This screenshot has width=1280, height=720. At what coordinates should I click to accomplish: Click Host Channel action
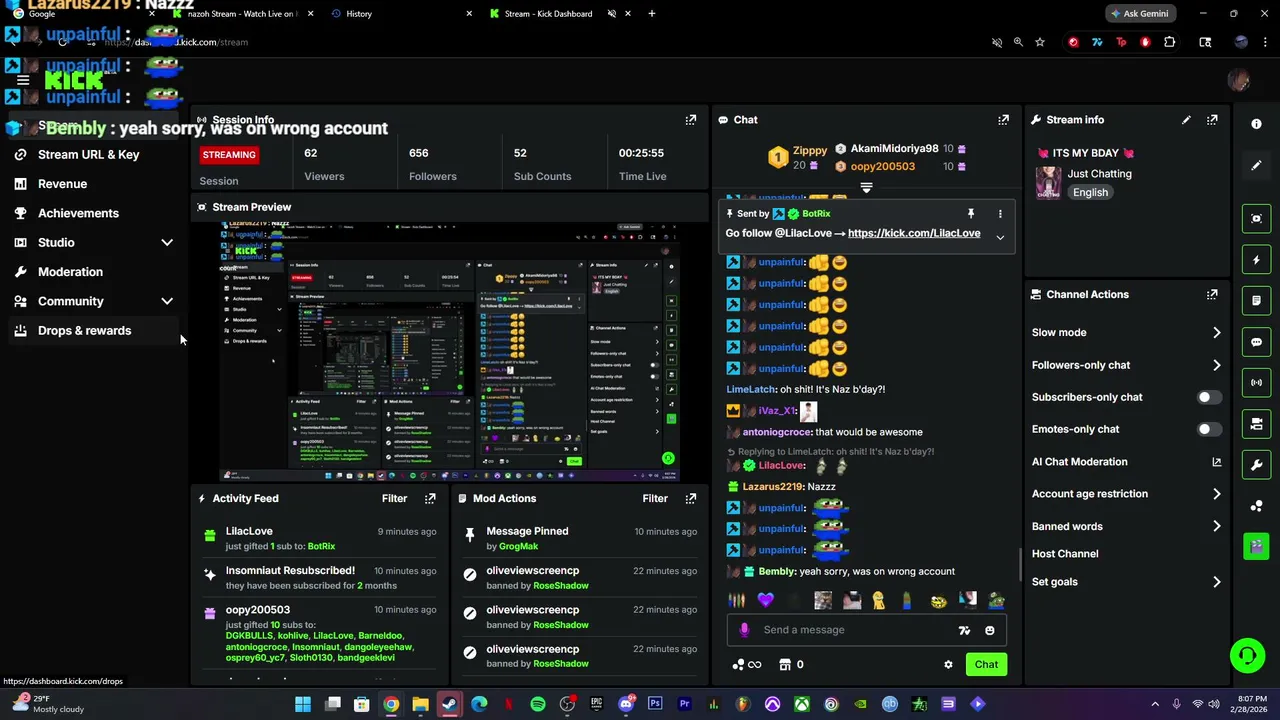[1065, 554]
